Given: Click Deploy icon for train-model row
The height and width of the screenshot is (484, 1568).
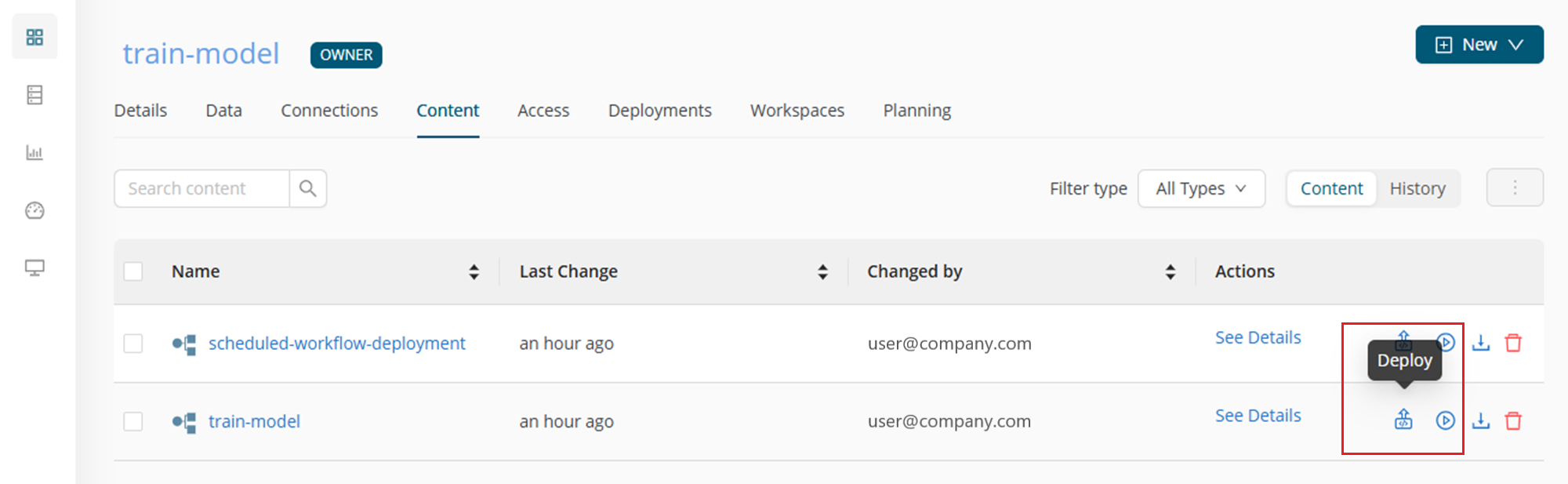Looking at the screenshot, I should [x=1403, y=420].
